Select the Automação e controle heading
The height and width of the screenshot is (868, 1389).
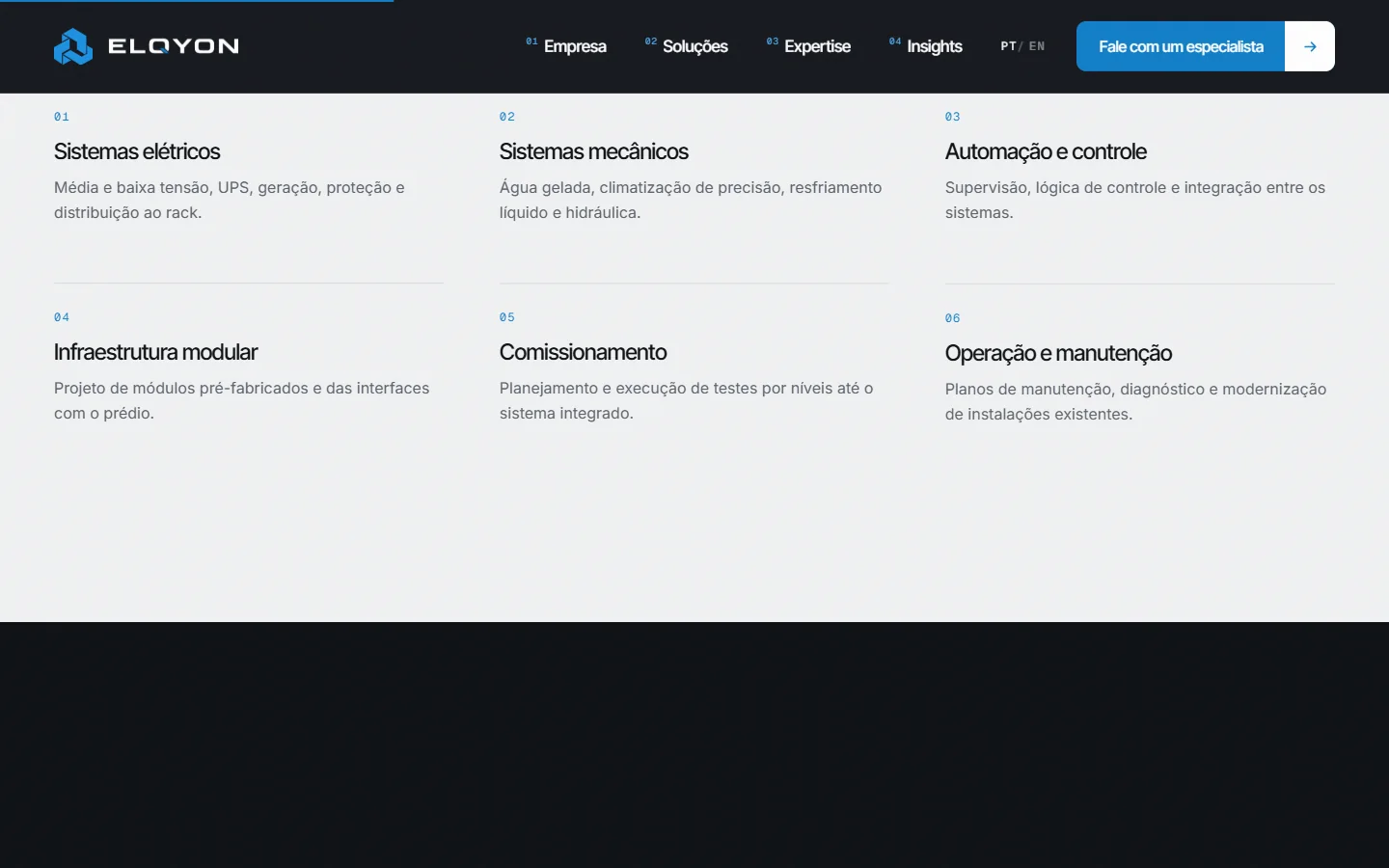tap(1046, 151)
